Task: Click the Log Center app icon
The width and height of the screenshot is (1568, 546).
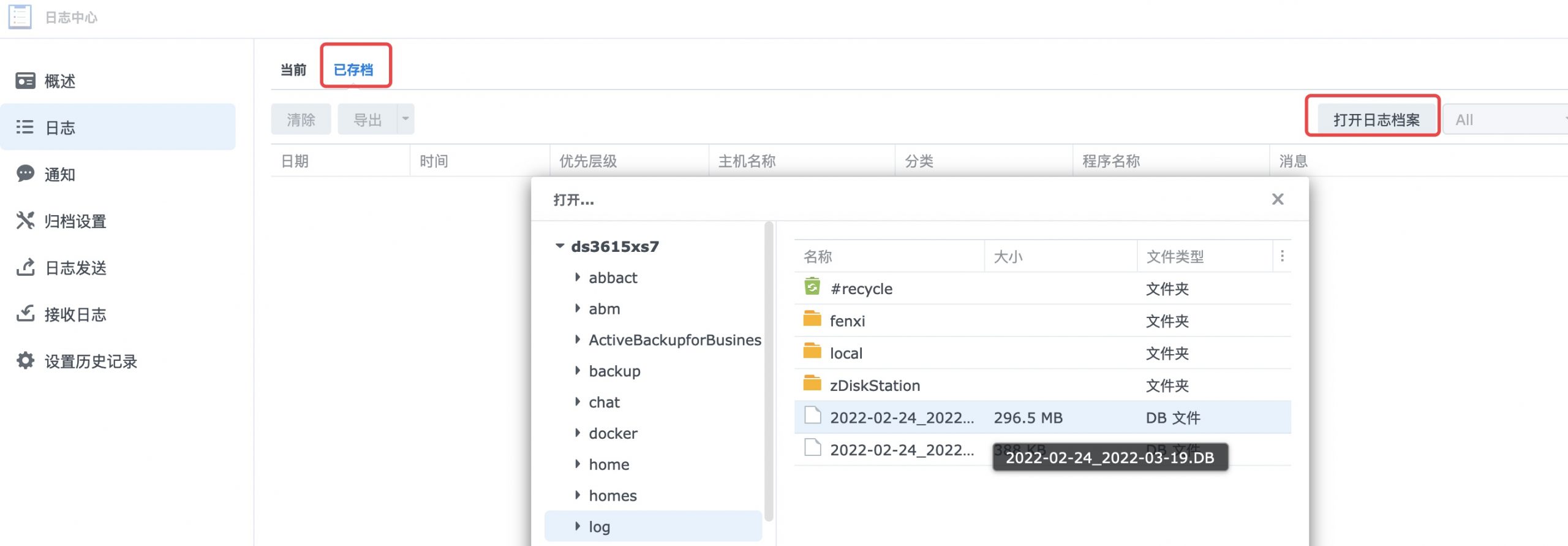Action: pos(20,16)
